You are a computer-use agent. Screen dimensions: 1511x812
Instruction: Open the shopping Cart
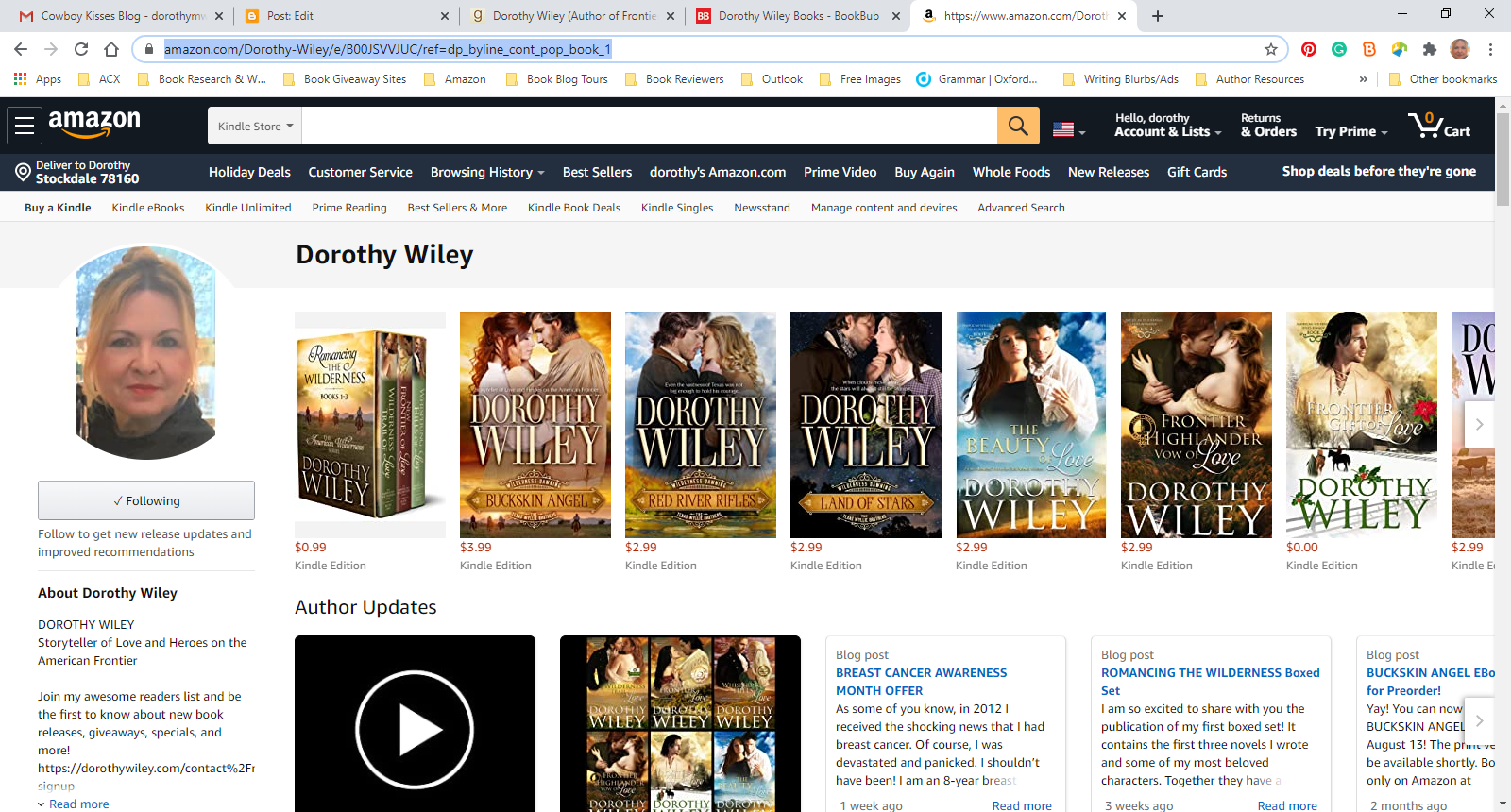1439,126
